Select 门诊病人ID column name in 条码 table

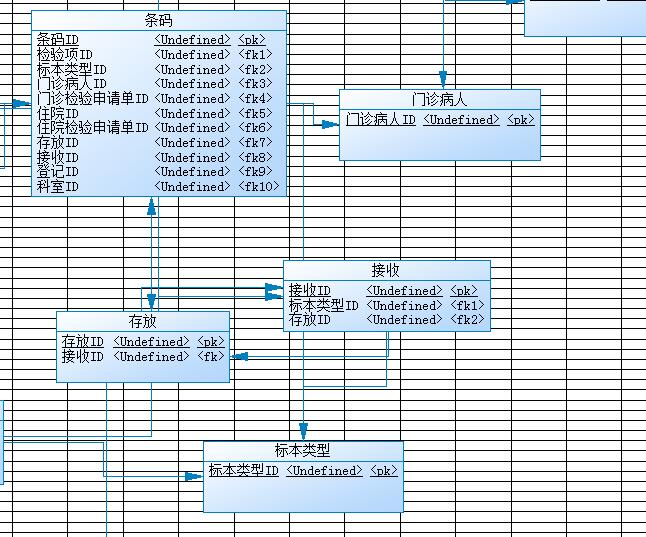71,84
